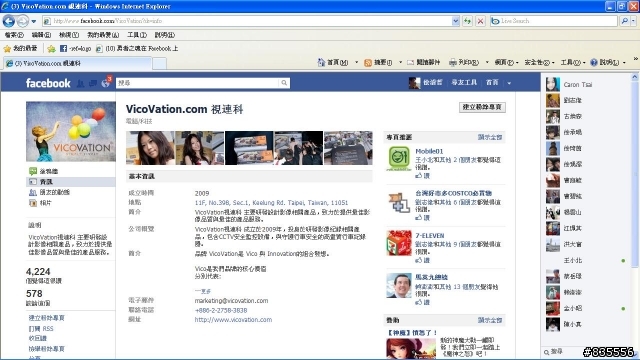The height and width of the screenshot is (360, 640).
Task: Click the Live Search magnifier button
Action: 624,21
